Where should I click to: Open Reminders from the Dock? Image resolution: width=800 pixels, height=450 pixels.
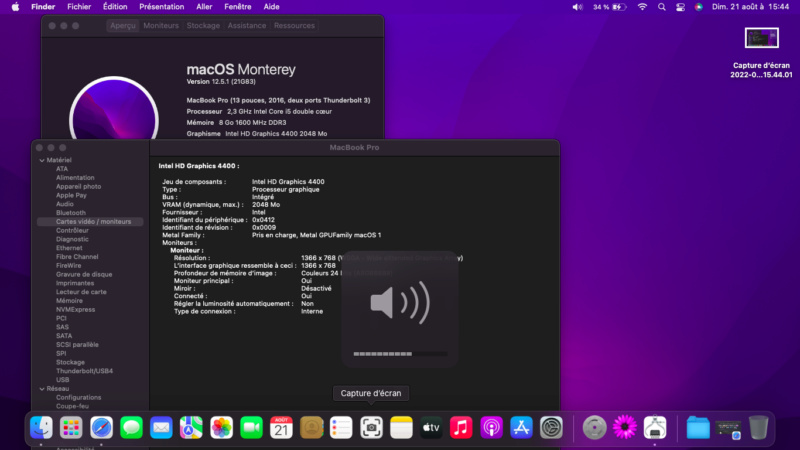(x=341, y=428)
